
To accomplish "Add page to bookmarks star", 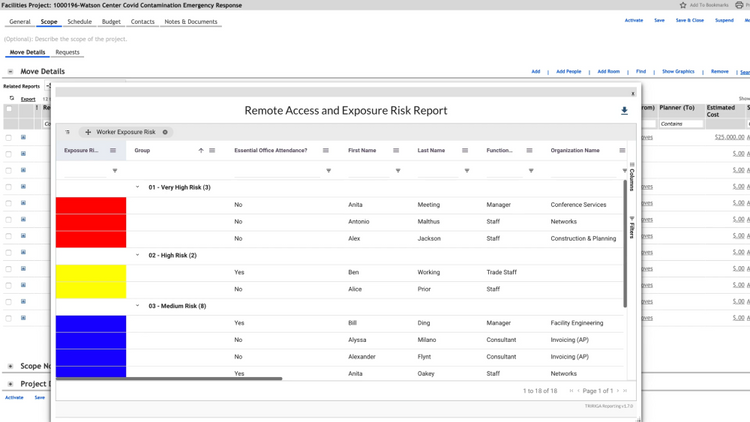I will point(683,5).
